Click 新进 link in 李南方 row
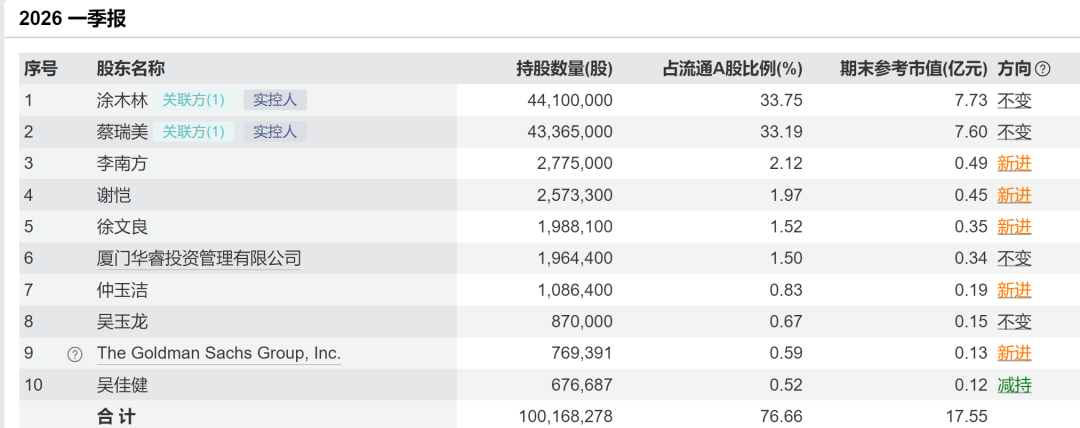 [x=1015, y=164]
